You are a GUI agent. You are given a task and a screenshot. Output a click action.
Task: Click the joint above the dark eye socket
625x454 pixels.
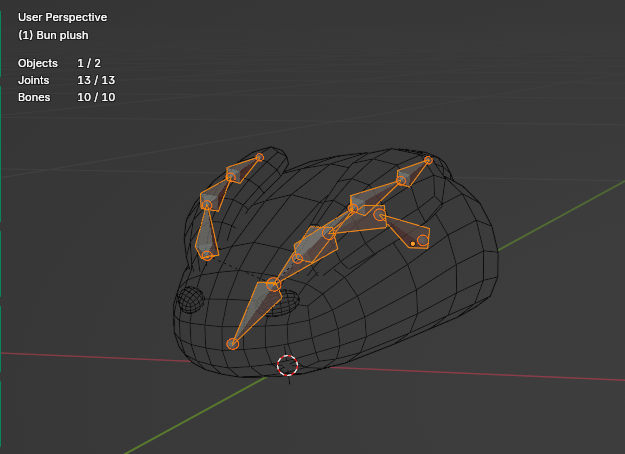point(273,285)
